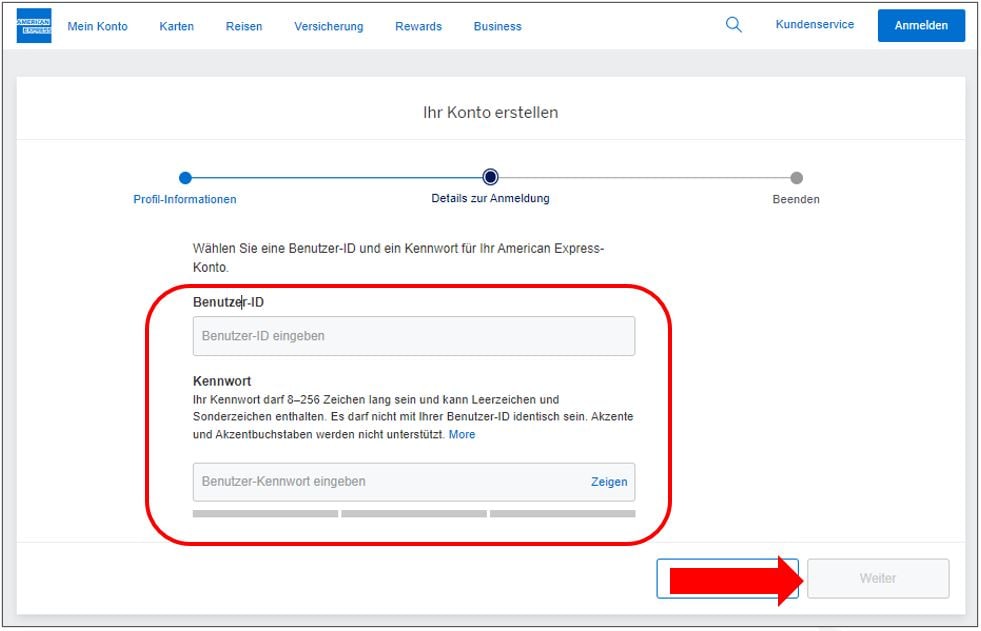
Task: Go back via the Profil-Informationen step label
Action: click(185, 199)
